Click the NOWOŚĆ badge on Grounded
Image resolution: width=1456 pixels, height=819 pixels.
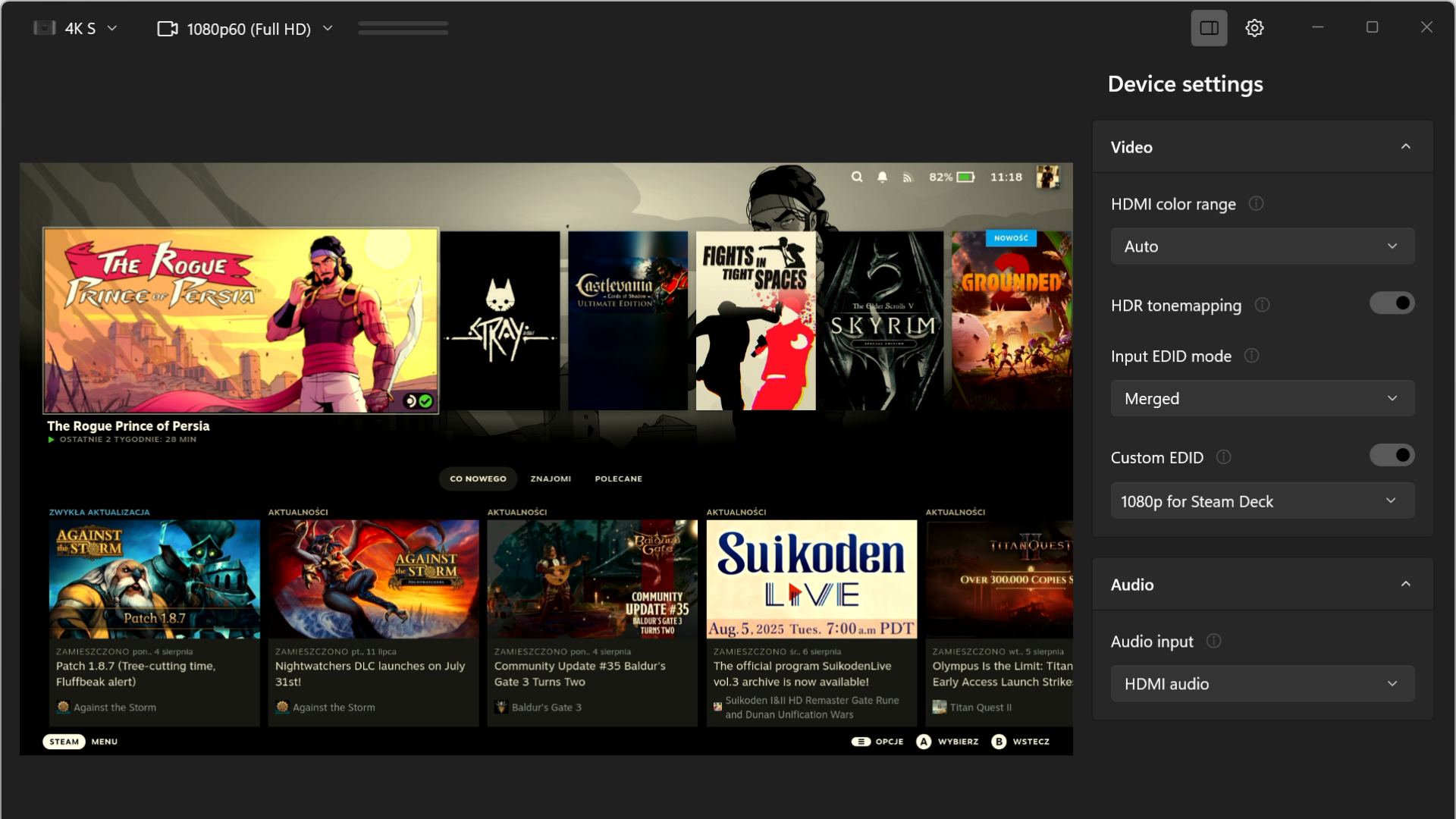[x=1011, y=238]
